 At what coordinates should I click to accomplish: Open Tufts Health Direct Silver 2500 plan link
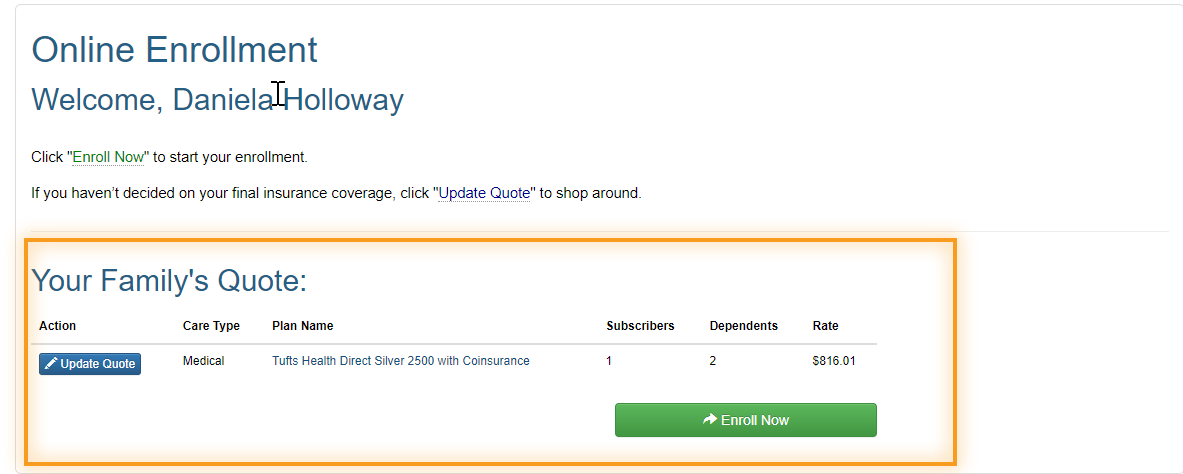click(x=400, y=361)
